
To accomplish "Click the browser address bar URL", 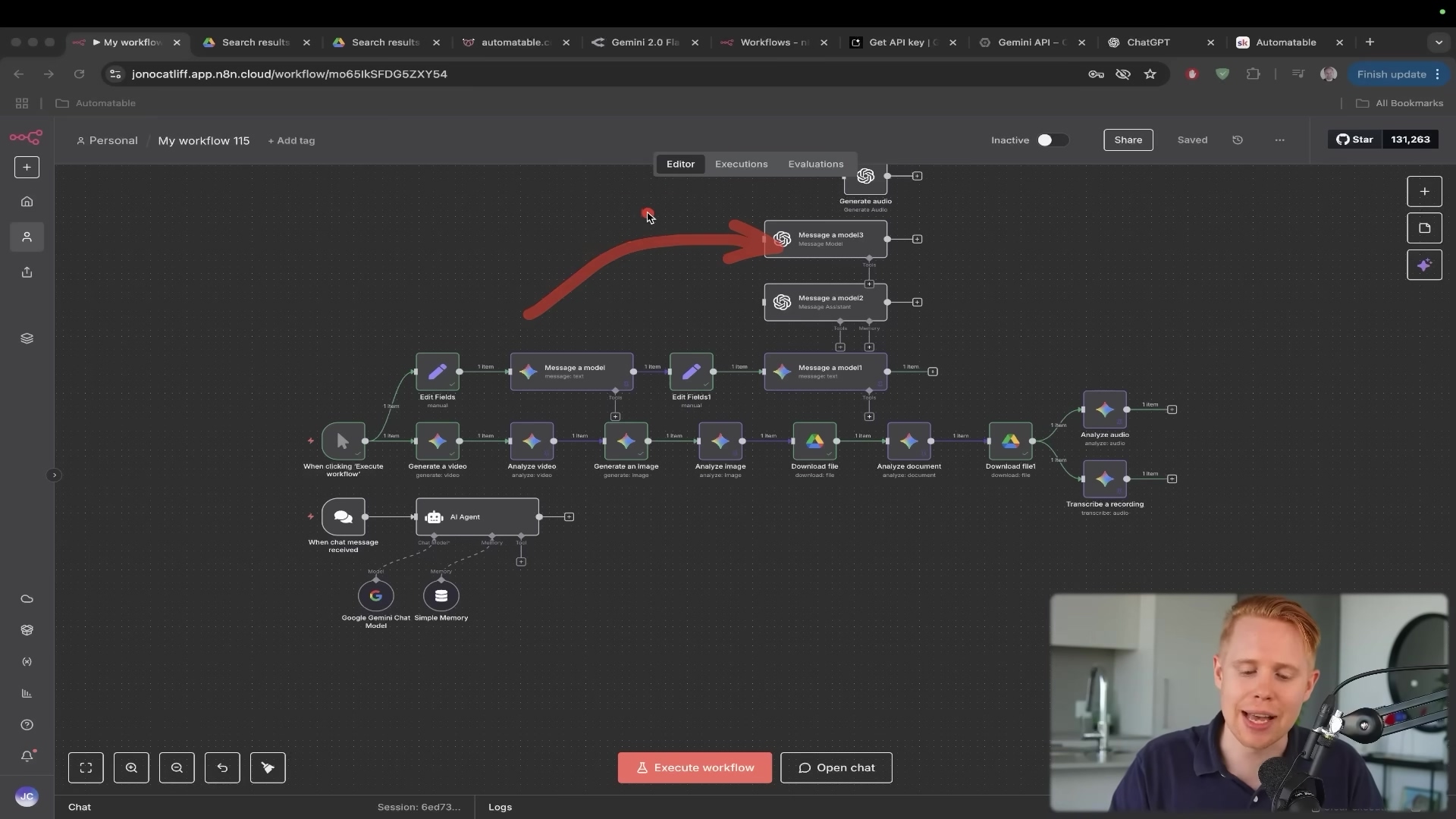I will [x=289, y=74].
